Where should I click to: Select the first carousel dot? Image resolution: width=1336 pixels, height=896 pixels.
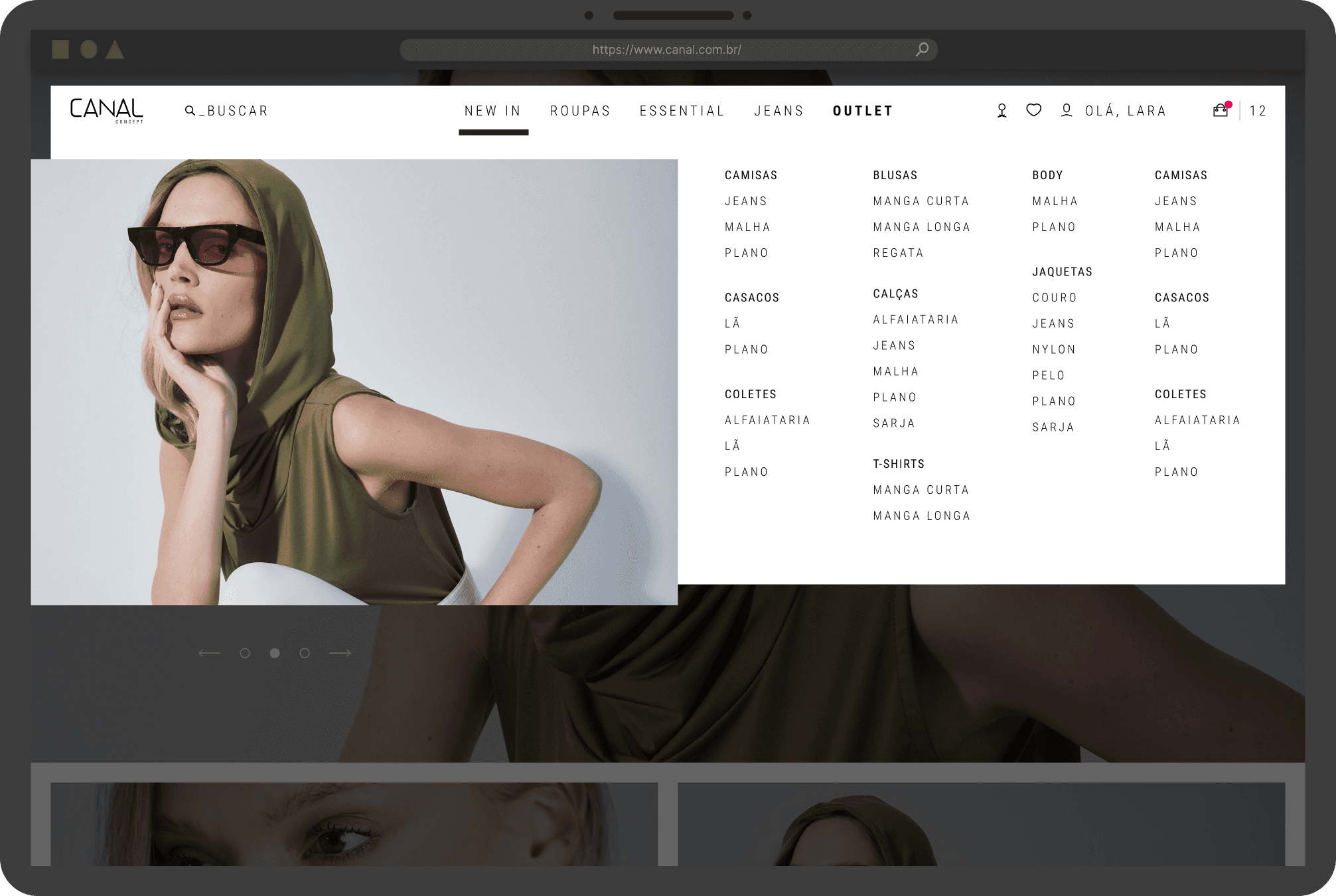pyautogui.click(x=245, y=653)
